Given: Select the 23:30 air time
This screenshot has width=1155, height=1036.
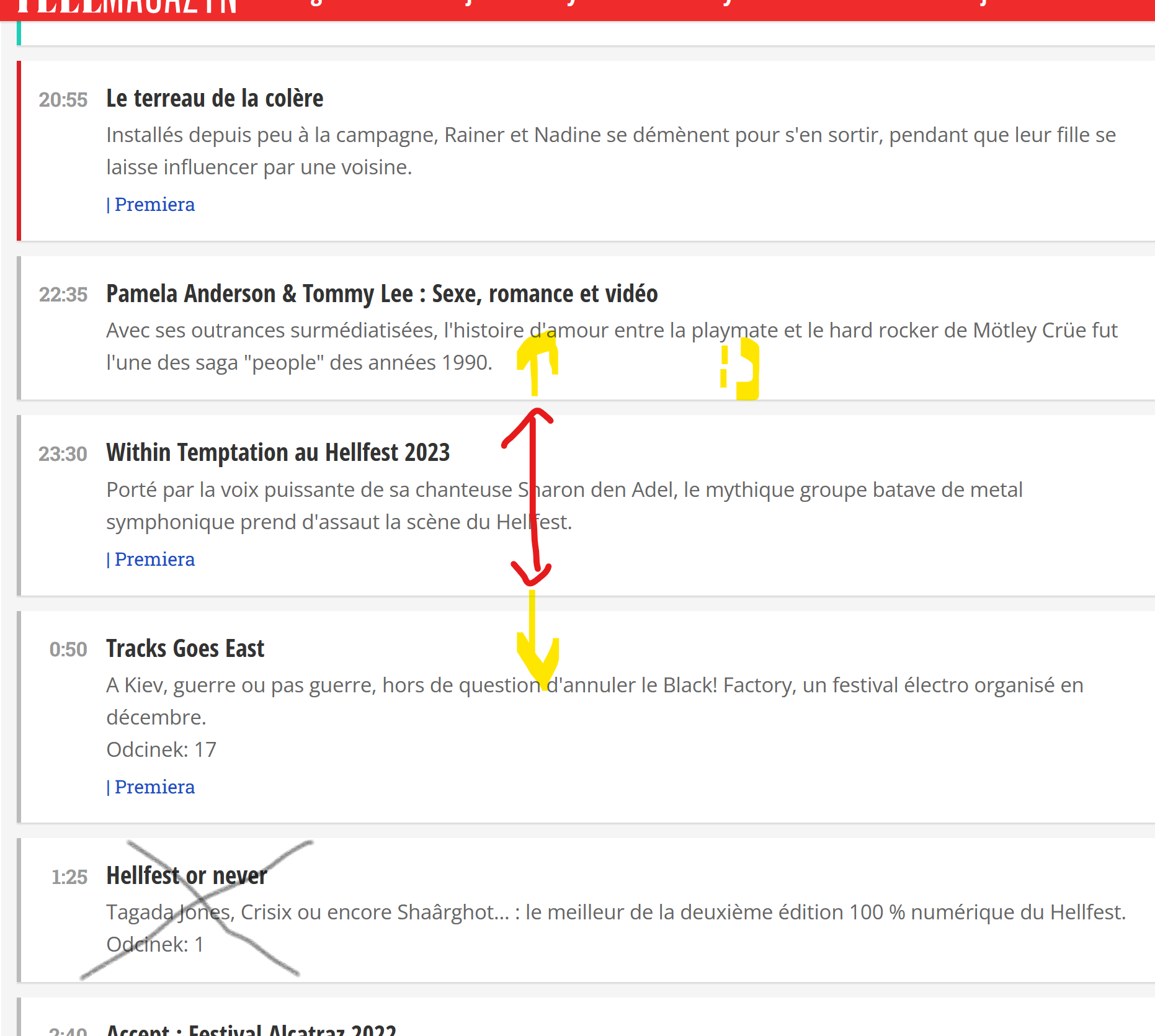Looking at the screenshot, I should [x=63, y=454].
